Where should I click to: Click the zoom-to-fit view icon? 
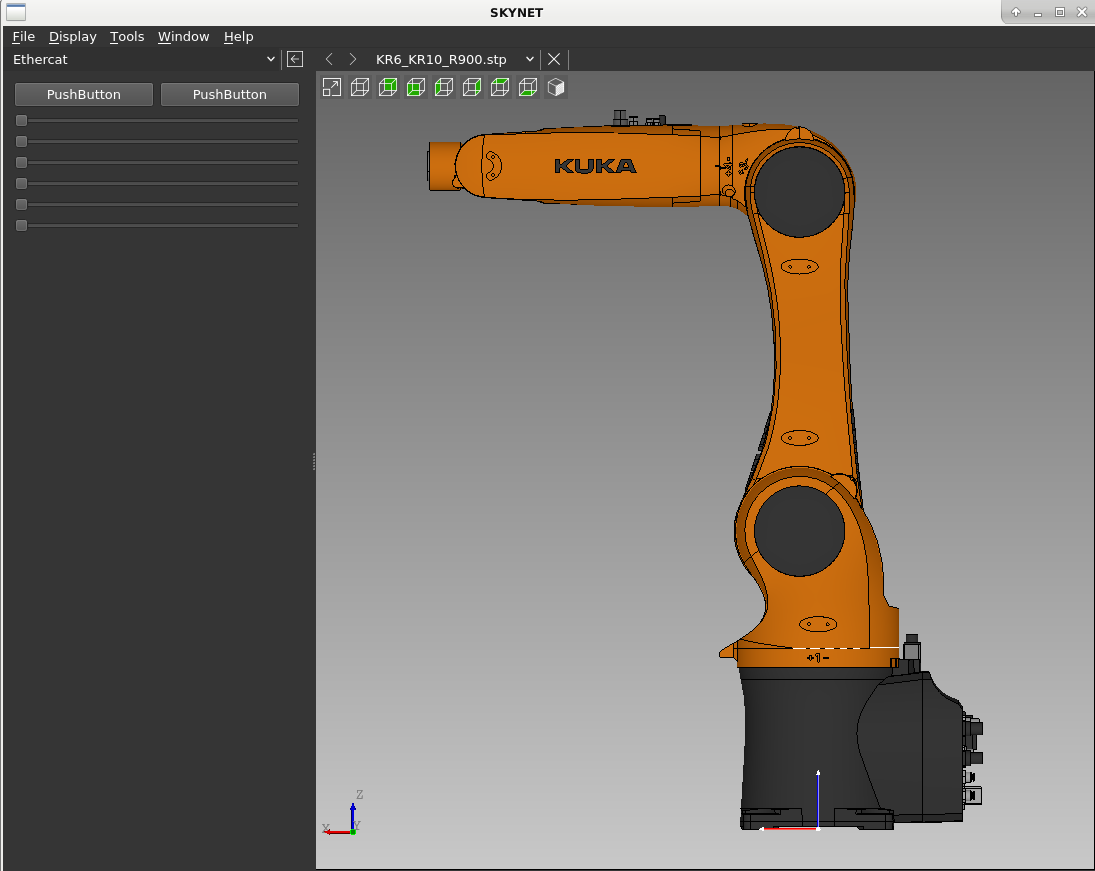(x=332, y=87)
